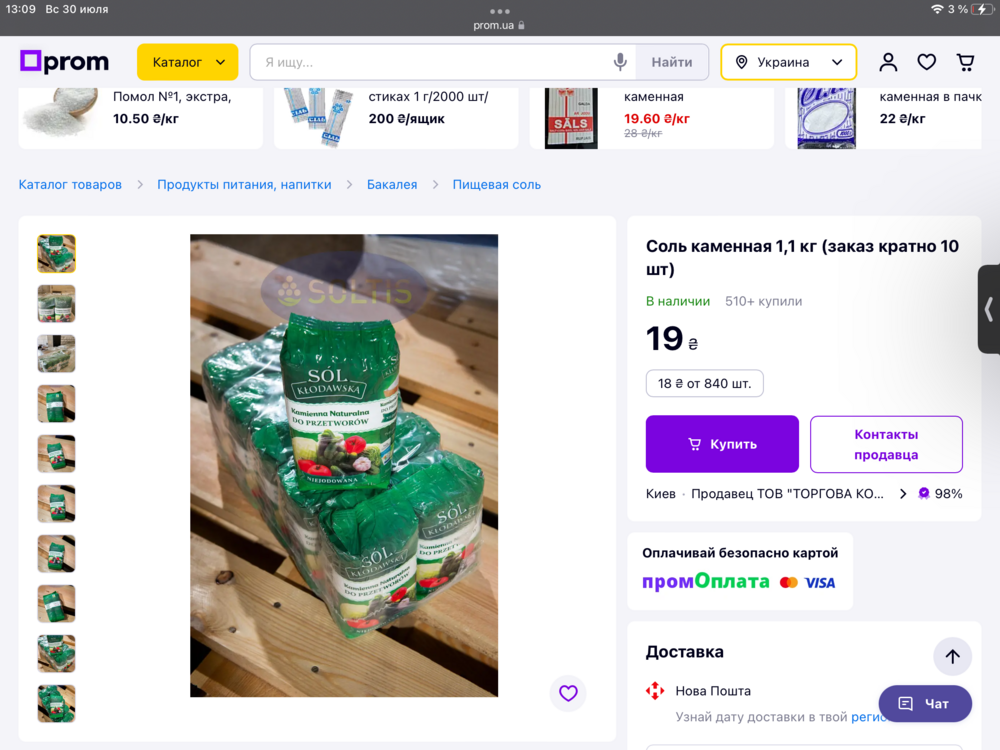Open the Чат support button
The width and height of the screenshot is (1000, 750).
925,704
